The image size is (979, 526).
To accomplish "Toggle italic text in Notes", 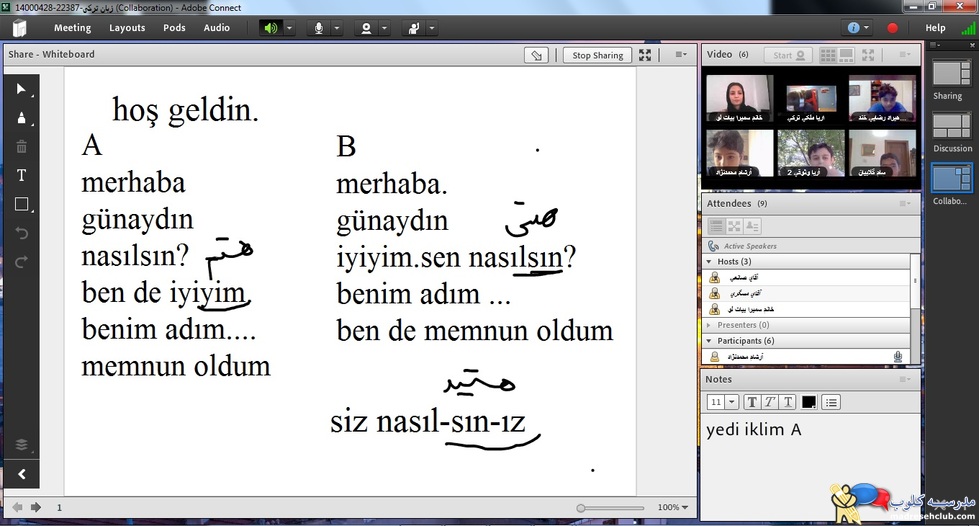I will click(769, 402).
